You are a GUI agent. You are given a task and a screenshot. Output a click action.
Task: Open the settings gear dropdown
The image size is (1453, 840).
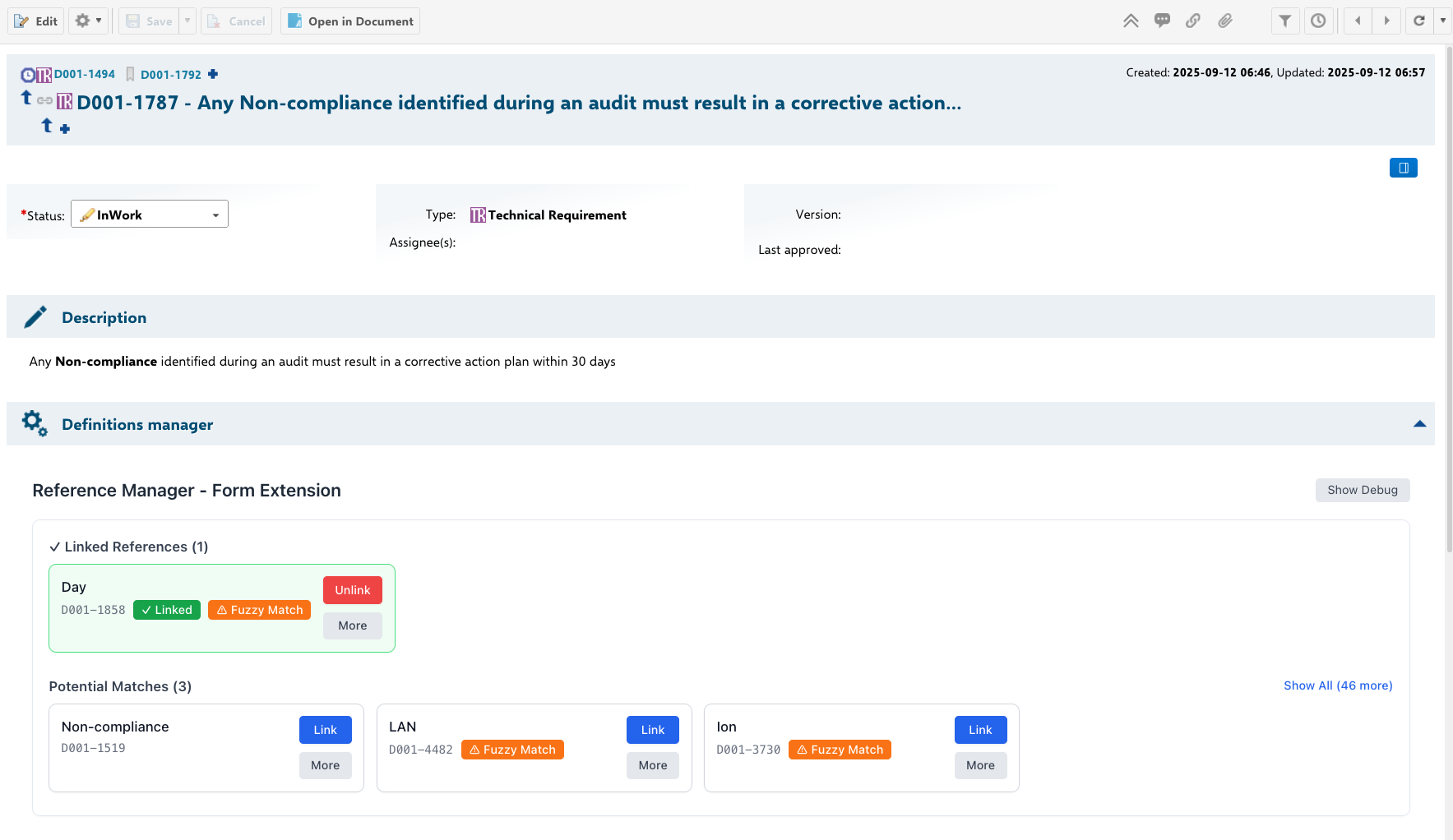[88, 21]
